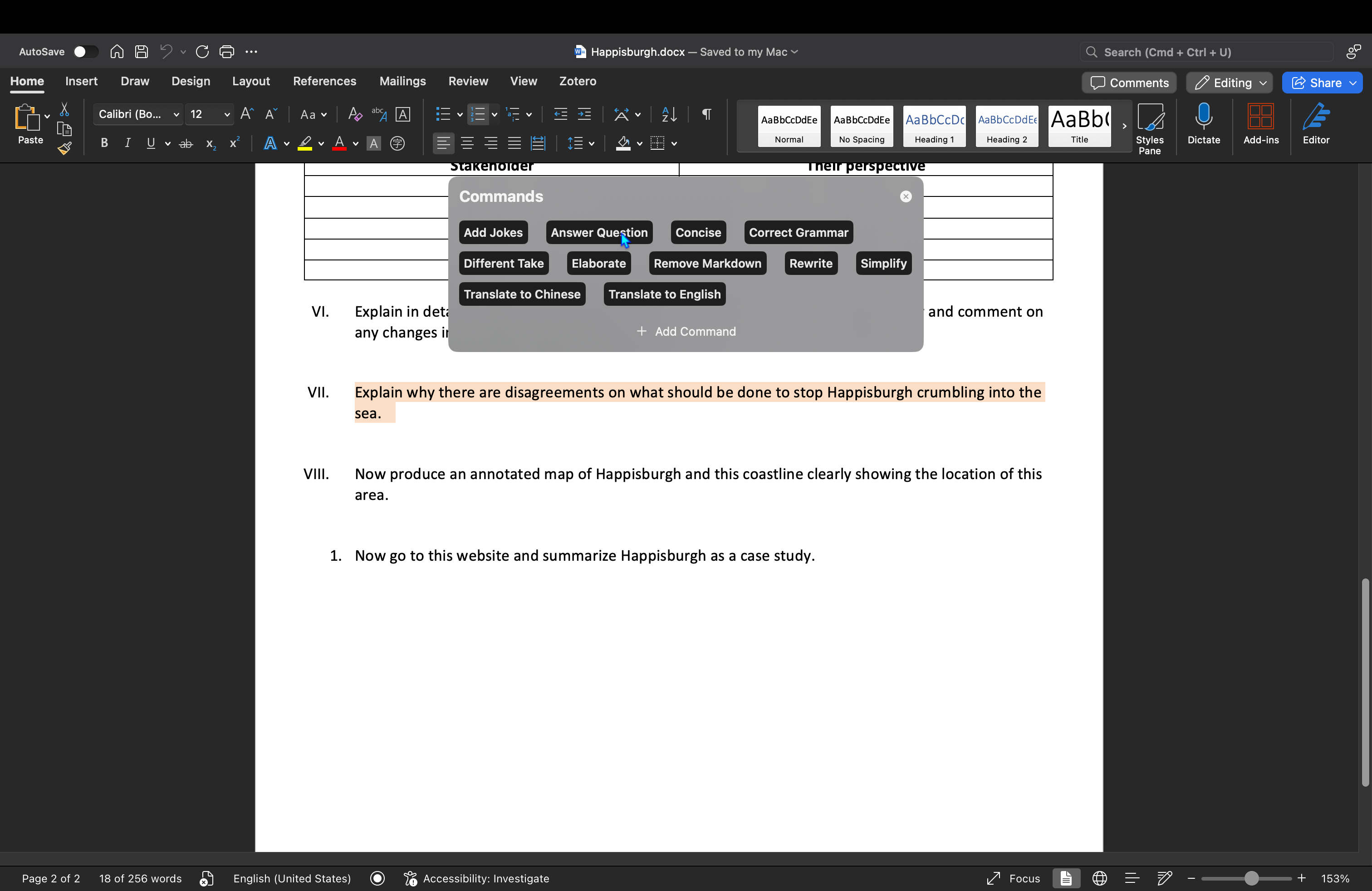
Task: Click the word count status bar item
Action: pos(140,878)
